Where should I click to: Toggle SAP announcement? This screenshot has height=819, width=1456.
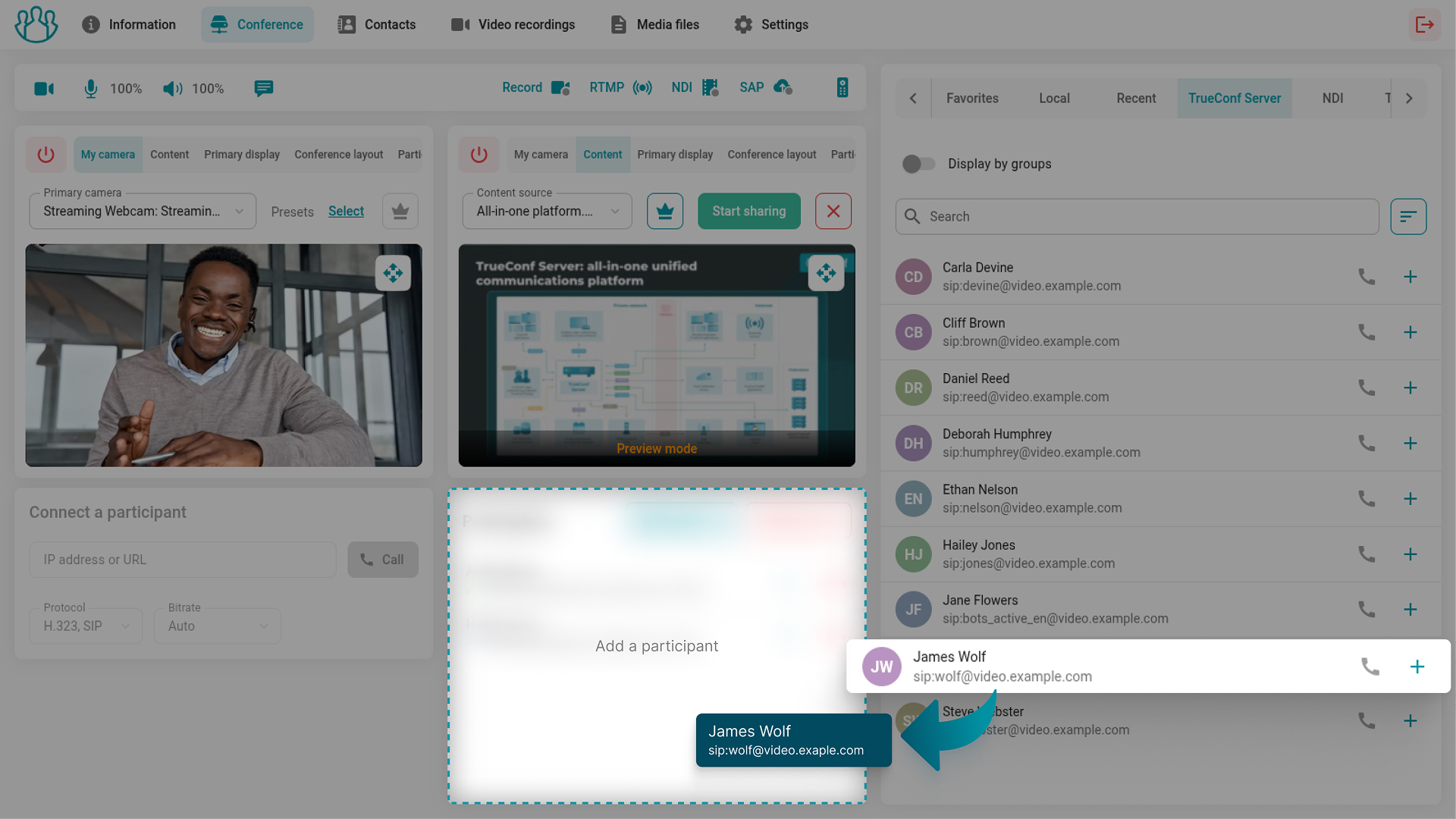[766, 88]
